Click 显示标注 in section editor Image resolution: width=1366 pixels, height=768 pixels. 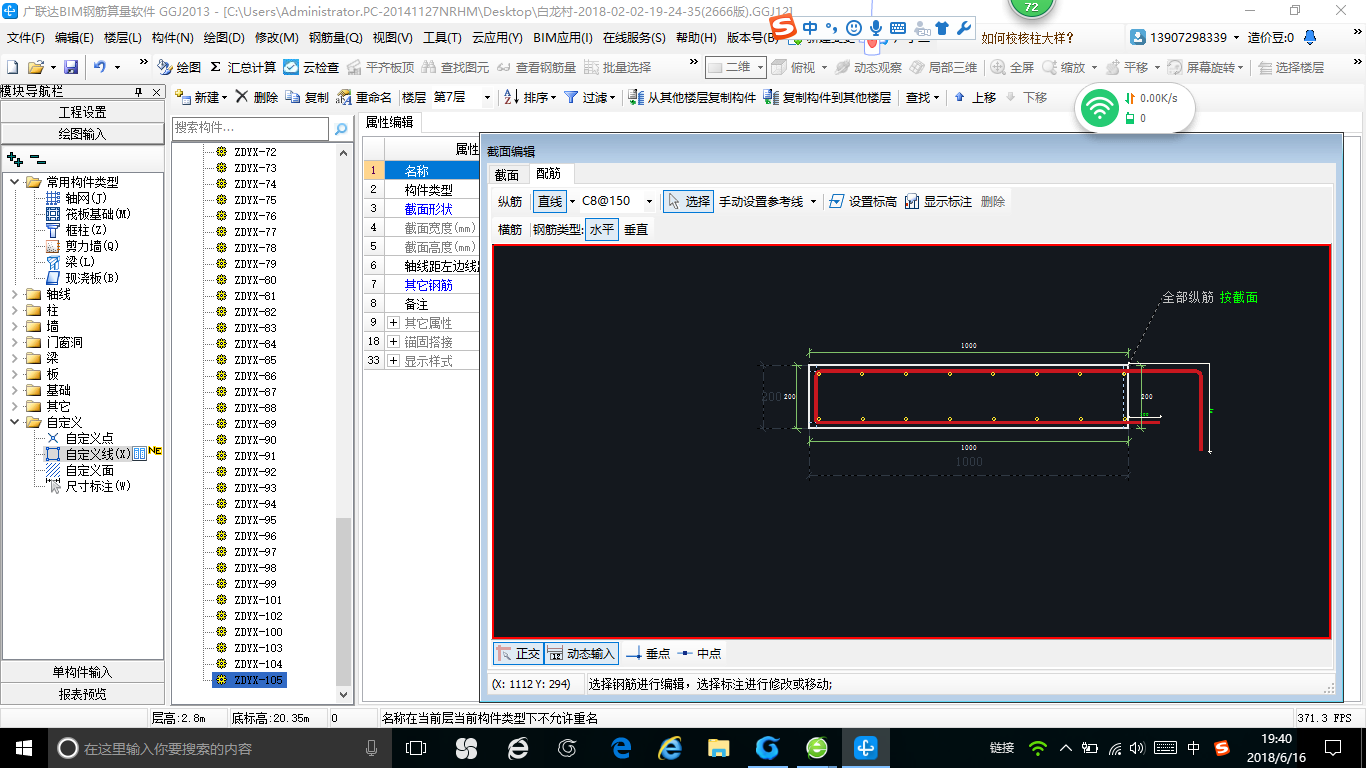click(x=938, y=201)
